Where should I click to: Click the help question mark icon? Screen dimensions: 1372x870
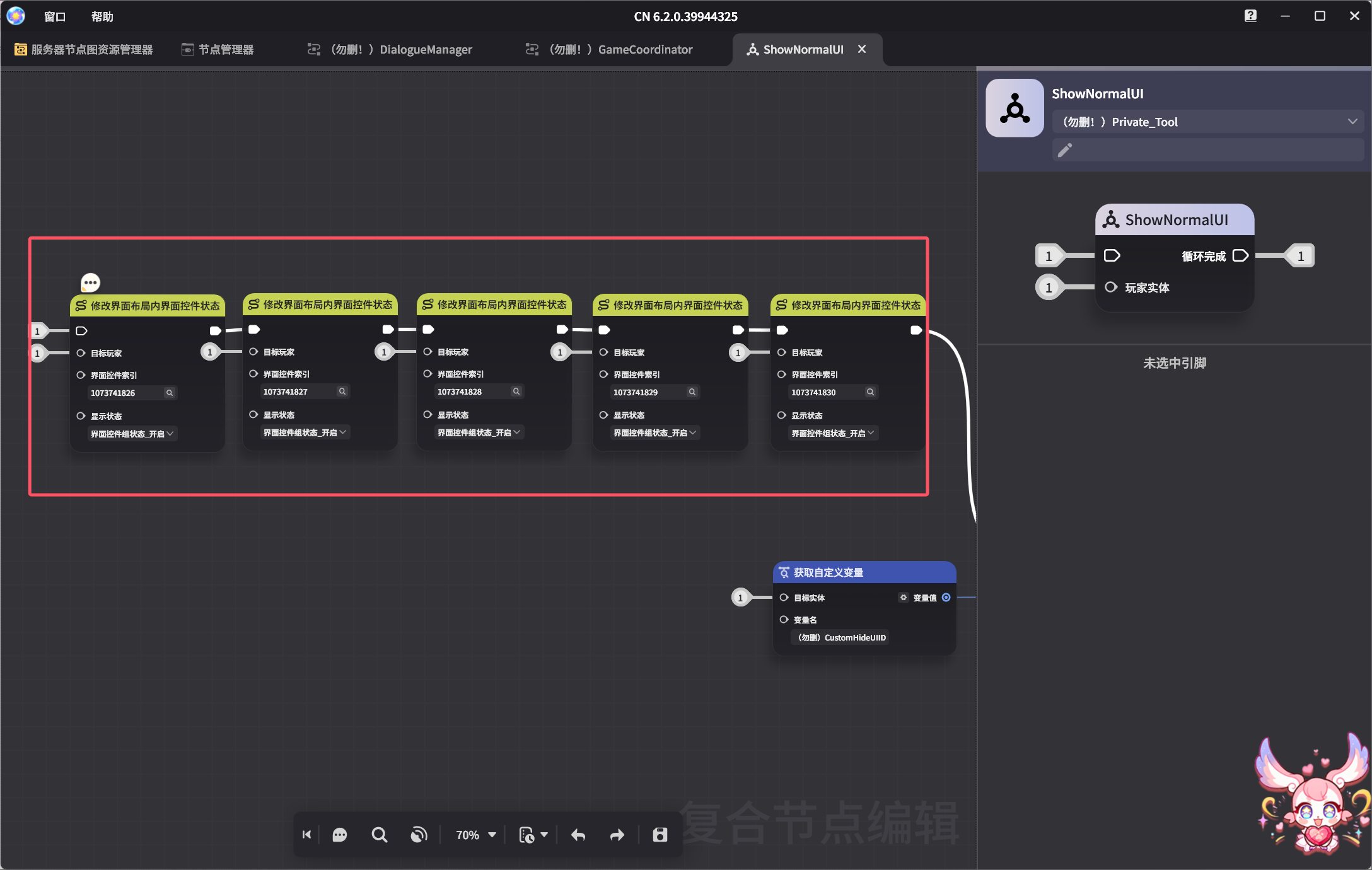point(1250,16)
